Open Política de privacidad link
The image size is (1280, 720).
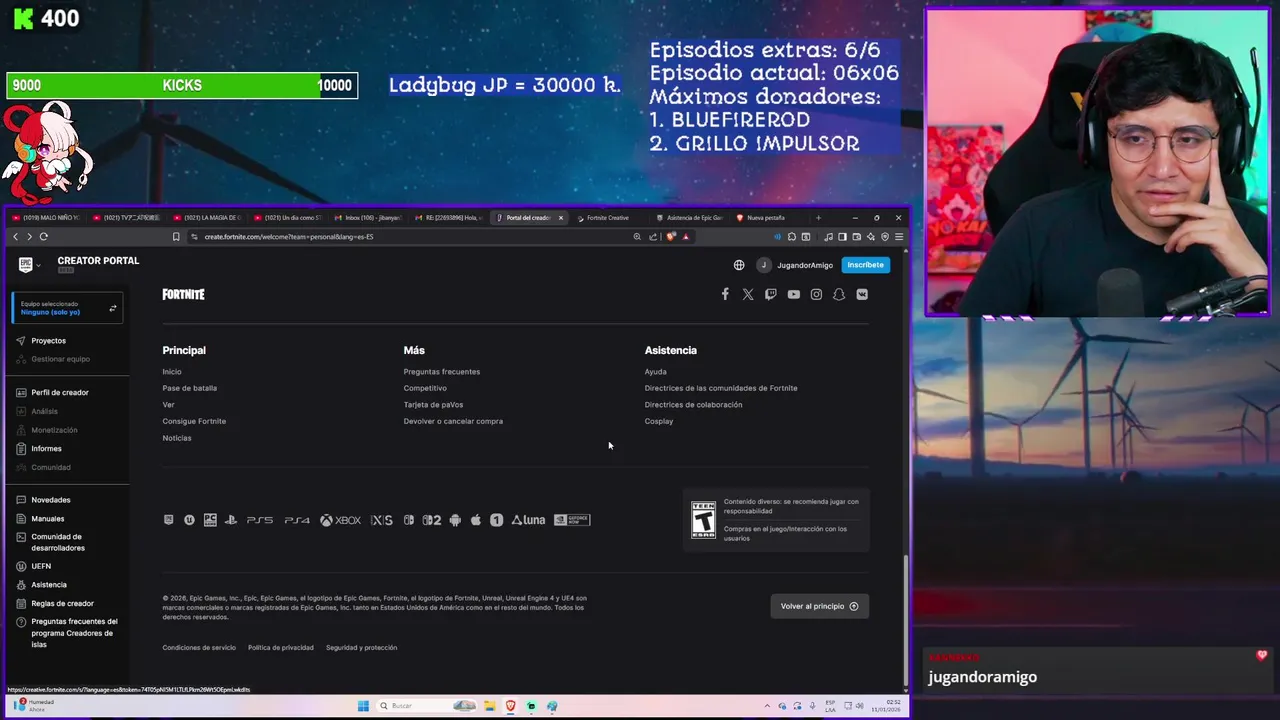281,648
